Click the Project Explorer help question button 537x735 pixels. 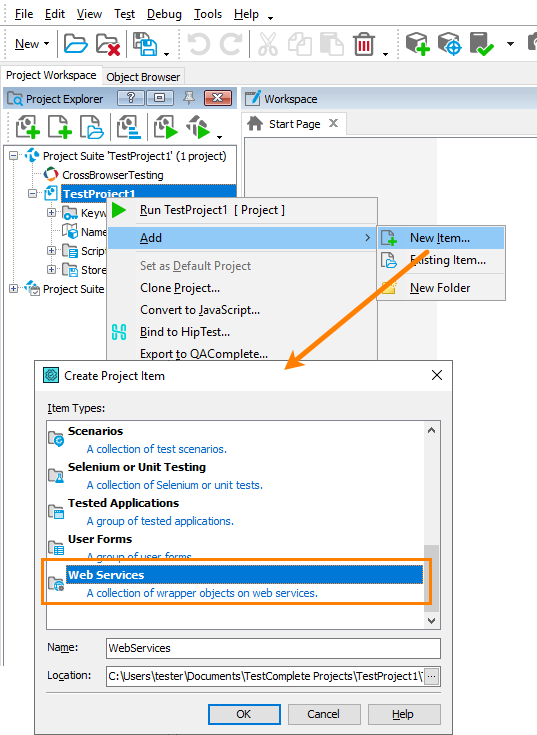[131, 98]
